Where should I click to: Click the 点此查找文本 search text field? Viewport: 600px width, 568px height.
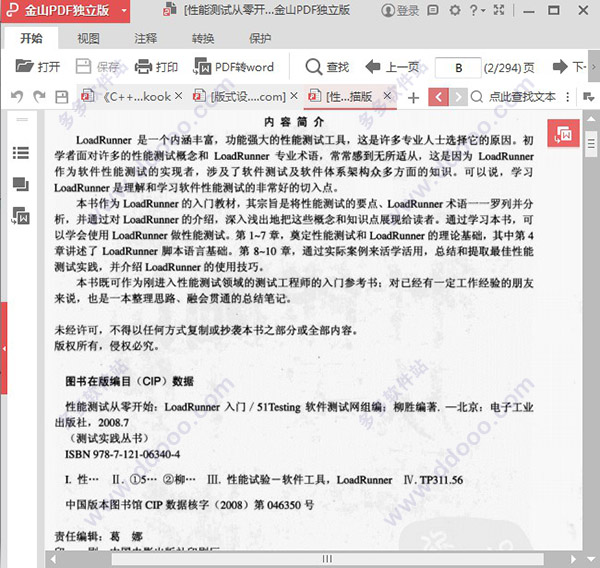point(522,97)
